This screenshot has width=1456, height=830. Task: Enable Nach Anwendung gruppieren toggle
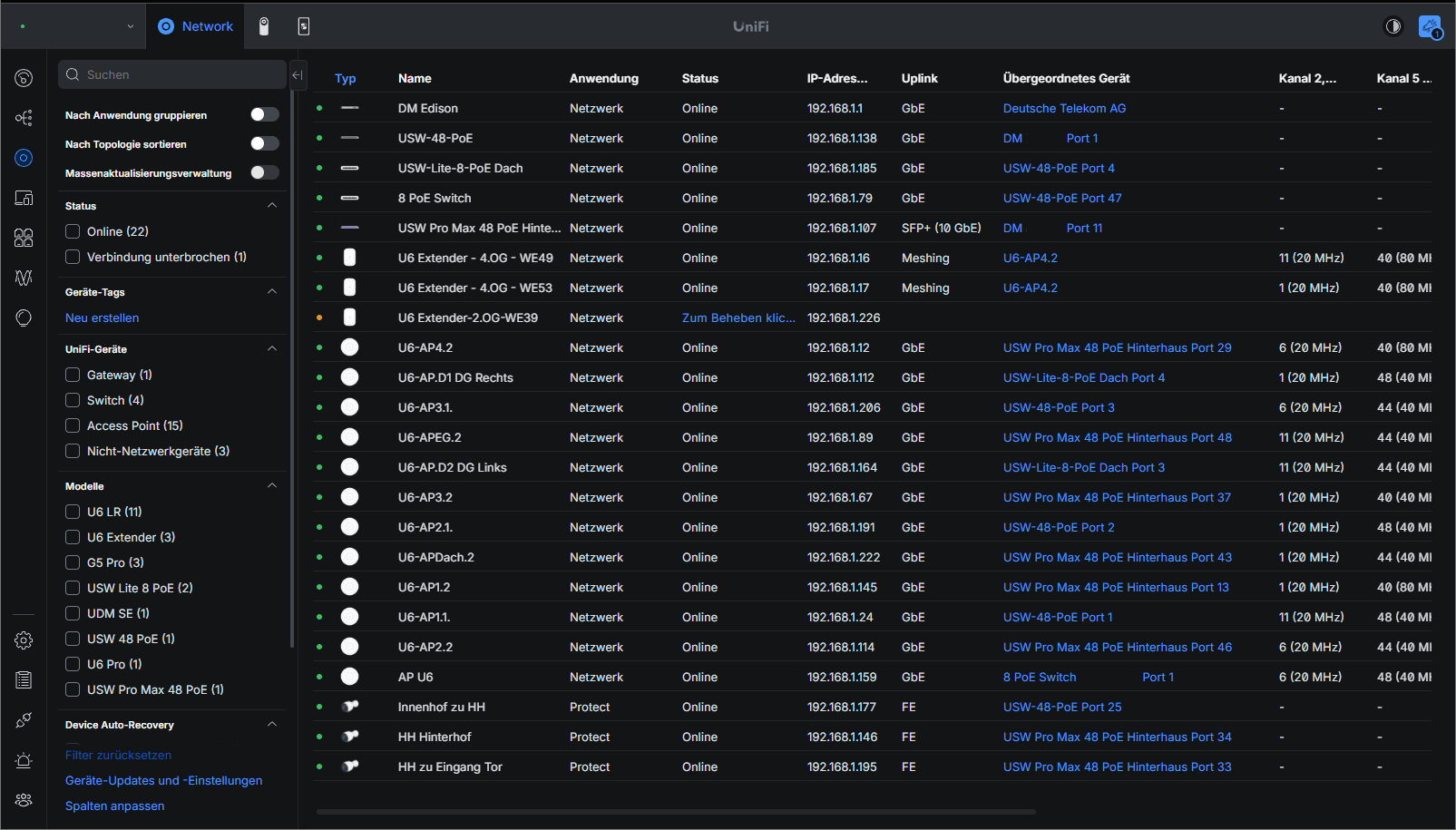point(265,114)
